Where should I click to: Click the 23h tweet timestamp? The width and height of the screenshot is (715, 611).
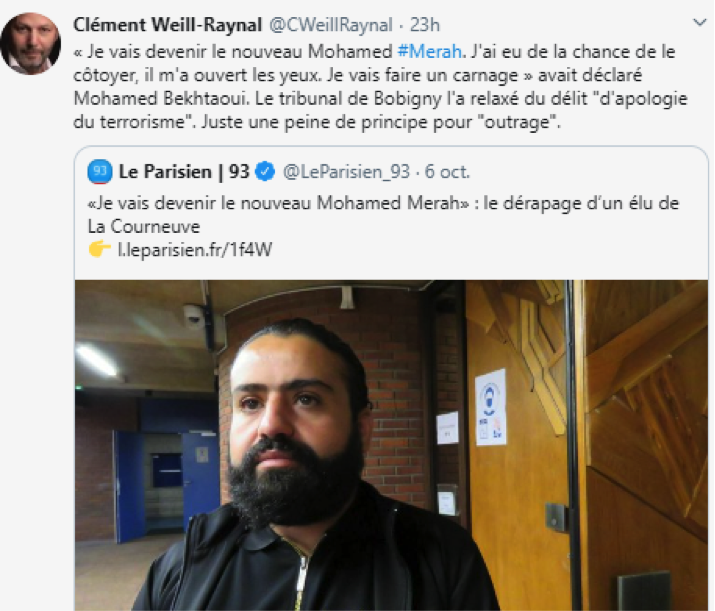pyautogui.click(x=425, y=25)
